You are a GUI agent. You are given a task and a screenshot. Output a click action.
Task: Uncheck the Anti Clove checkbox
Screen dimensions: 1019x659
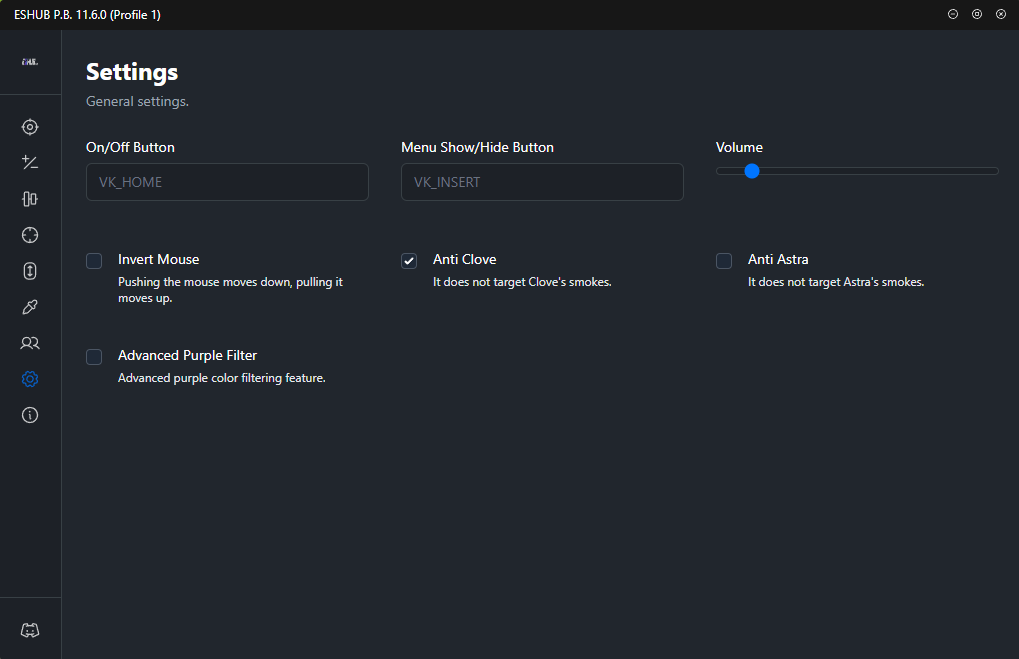[409, 261]
